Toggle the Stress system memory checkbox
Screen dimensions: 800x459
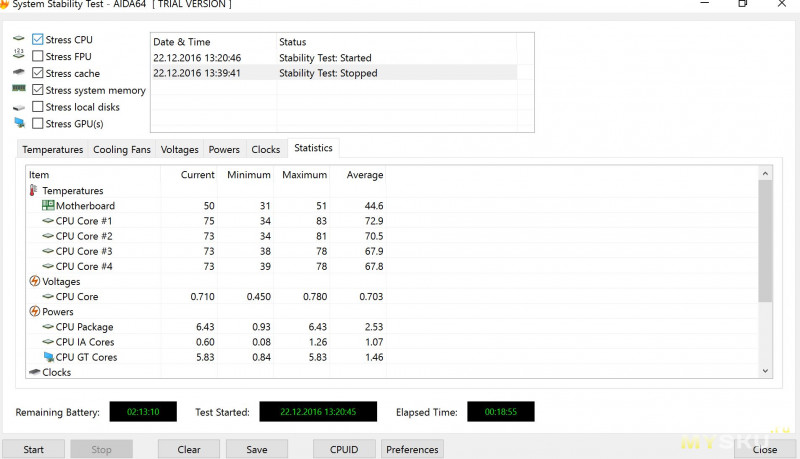click(x=37, y=90)
